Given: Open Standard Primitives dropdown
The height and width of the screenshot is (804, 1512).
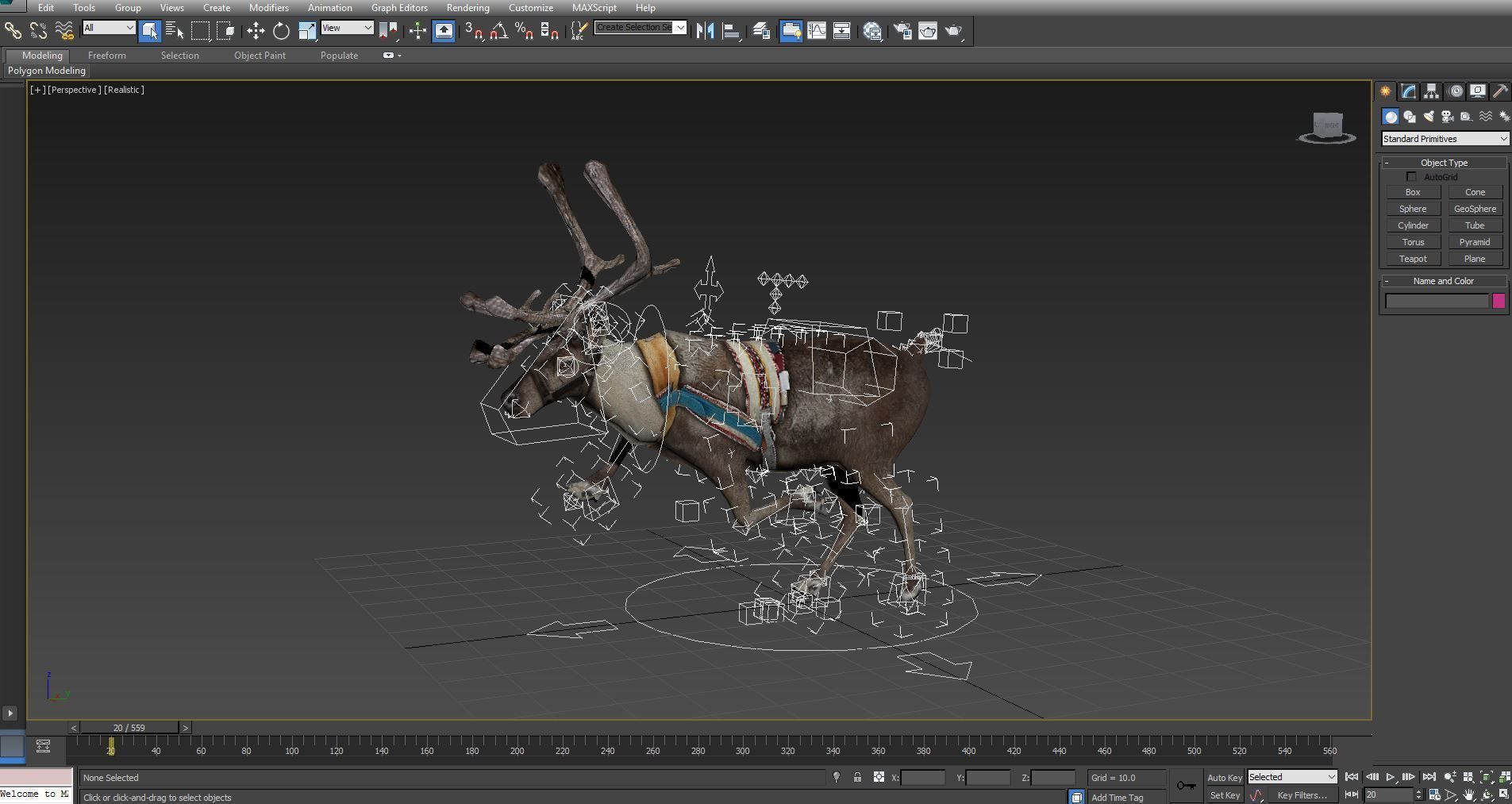Looking at the screenshot, I should 1445,139.
